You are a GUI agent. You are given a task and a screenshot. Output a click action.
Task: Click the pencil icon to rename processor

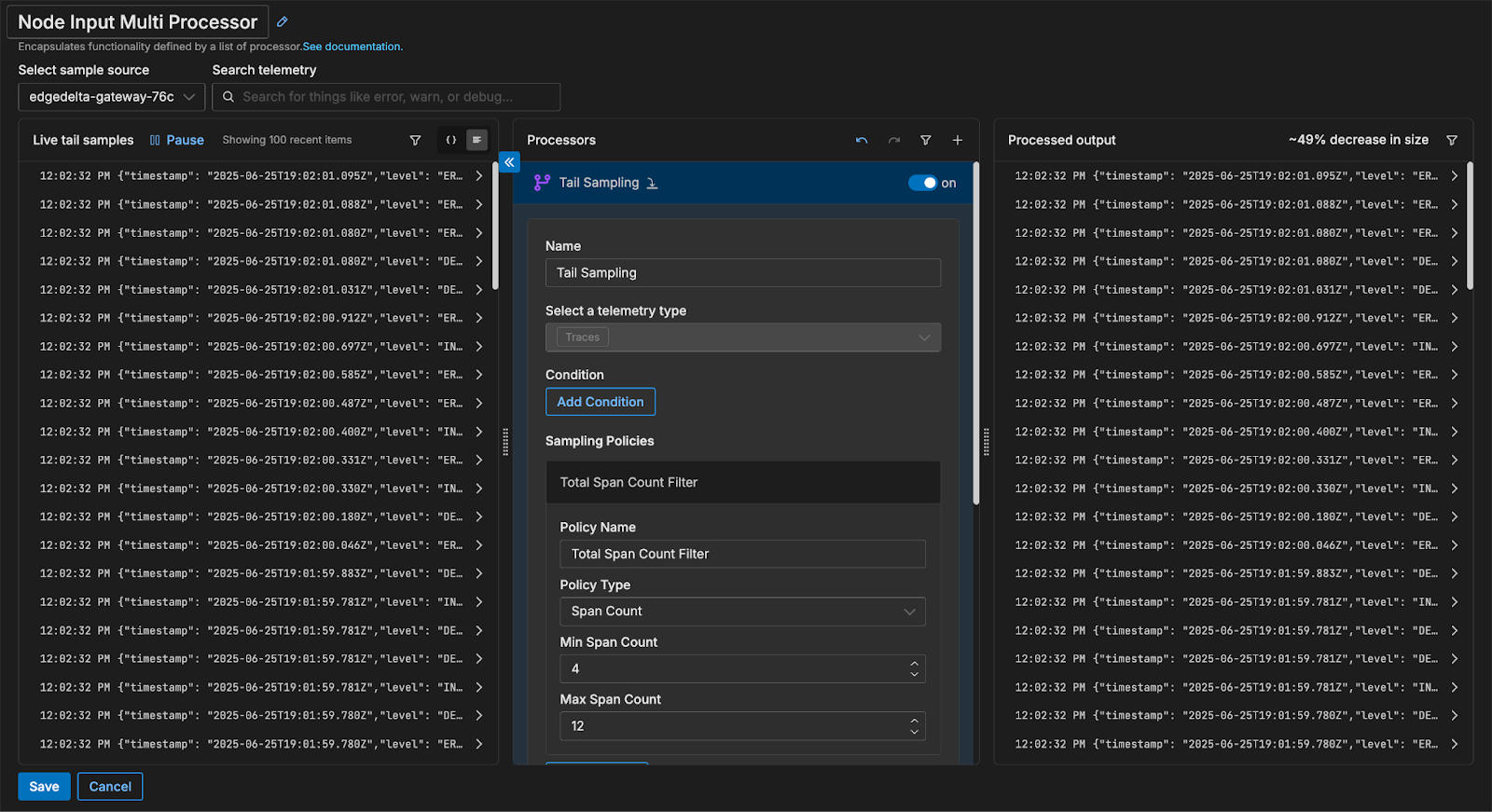283,21
